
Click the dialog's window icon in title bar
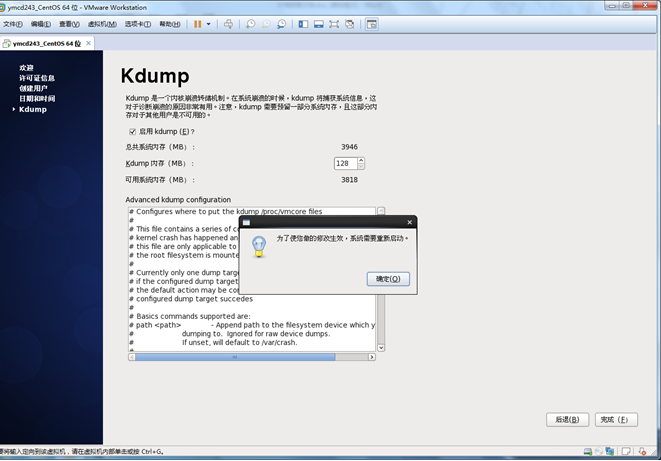click(x=246, y=222)
